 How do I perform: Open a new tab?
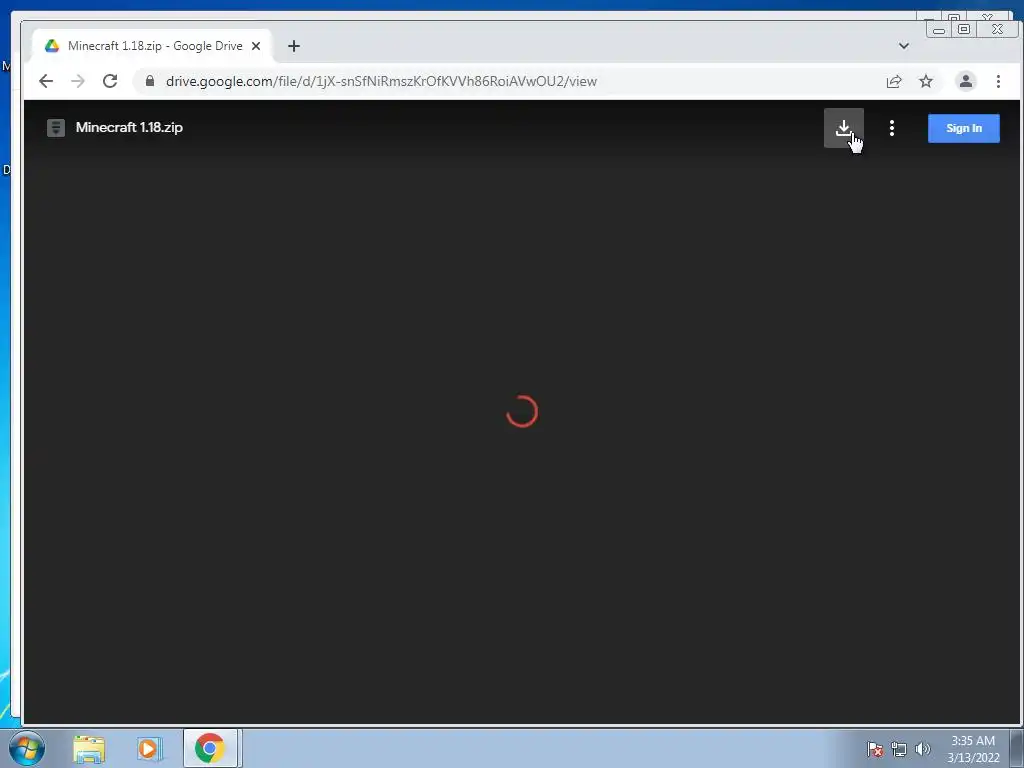pyautogui.click(x=294, y=46)
